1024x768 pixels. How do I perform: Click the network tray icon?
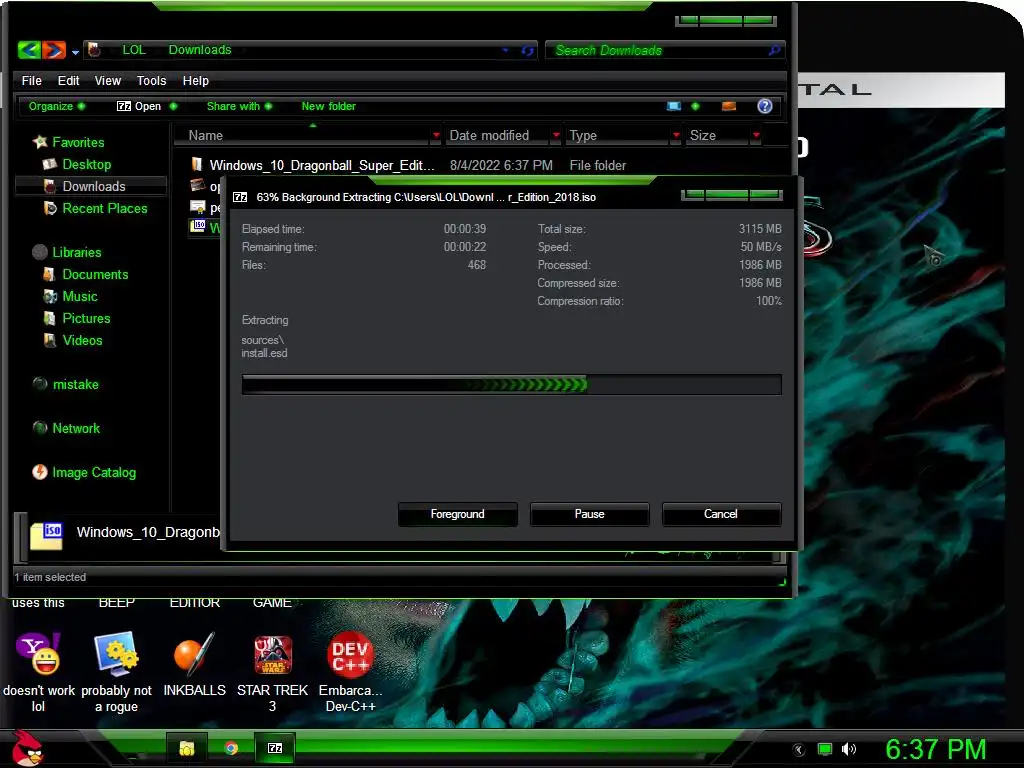(825, 750)
